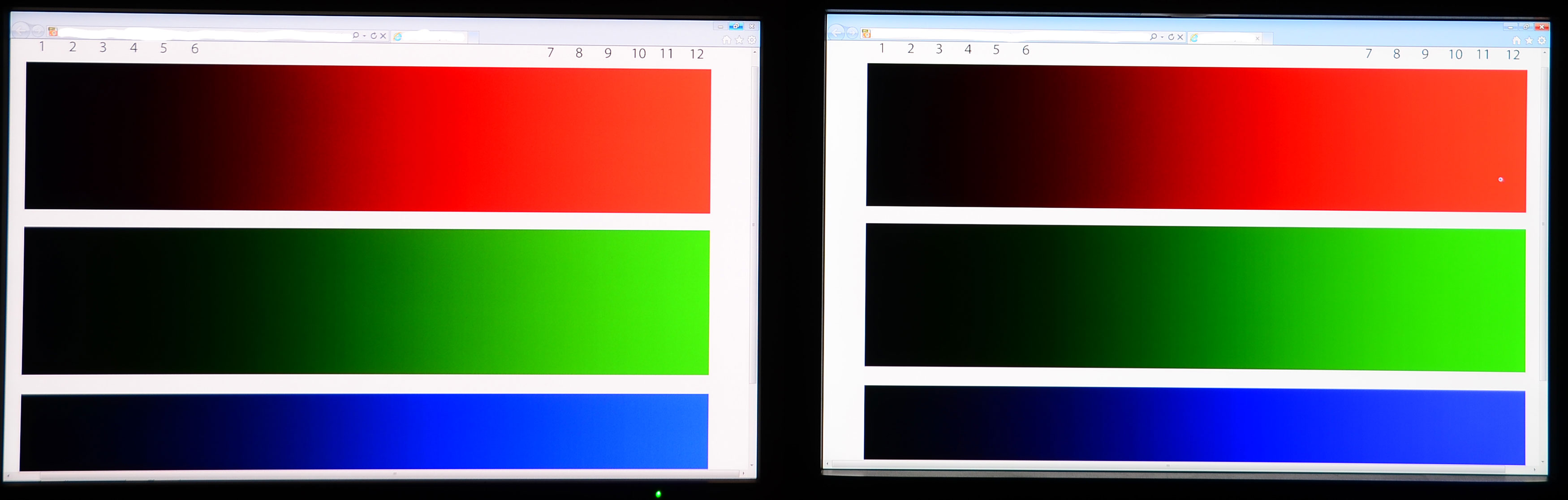Click the red gradient bar in left window
1568x500 pixels.
pos(367,138)
